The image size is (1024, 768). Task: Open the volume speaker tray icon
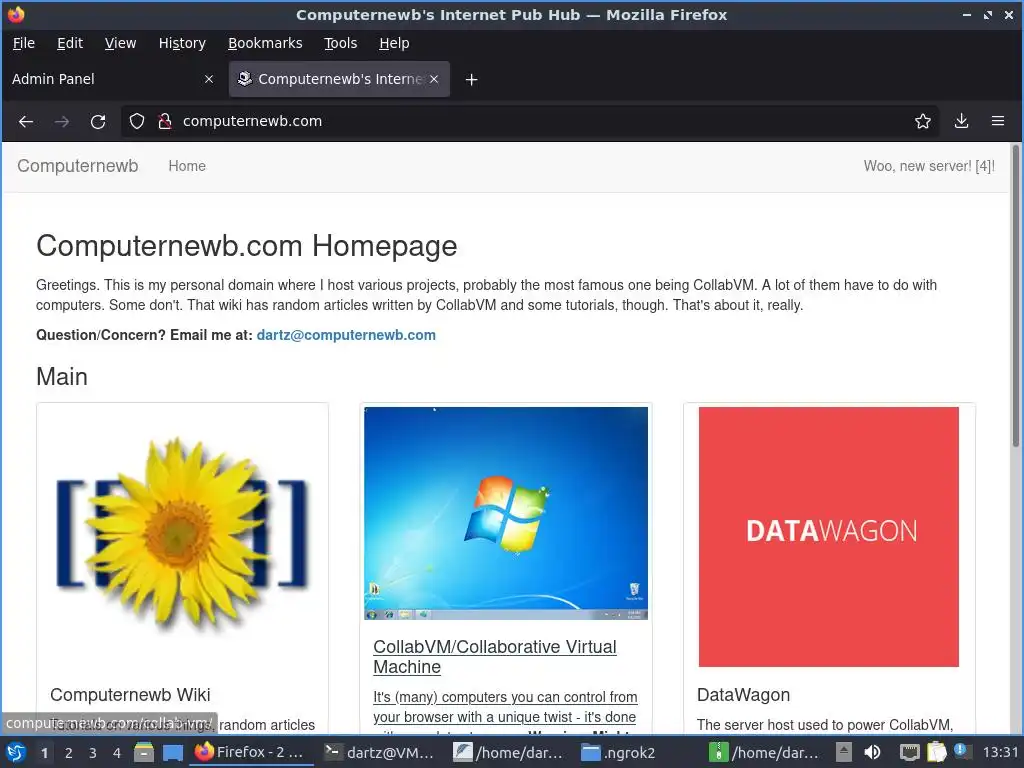click(872, 752)
